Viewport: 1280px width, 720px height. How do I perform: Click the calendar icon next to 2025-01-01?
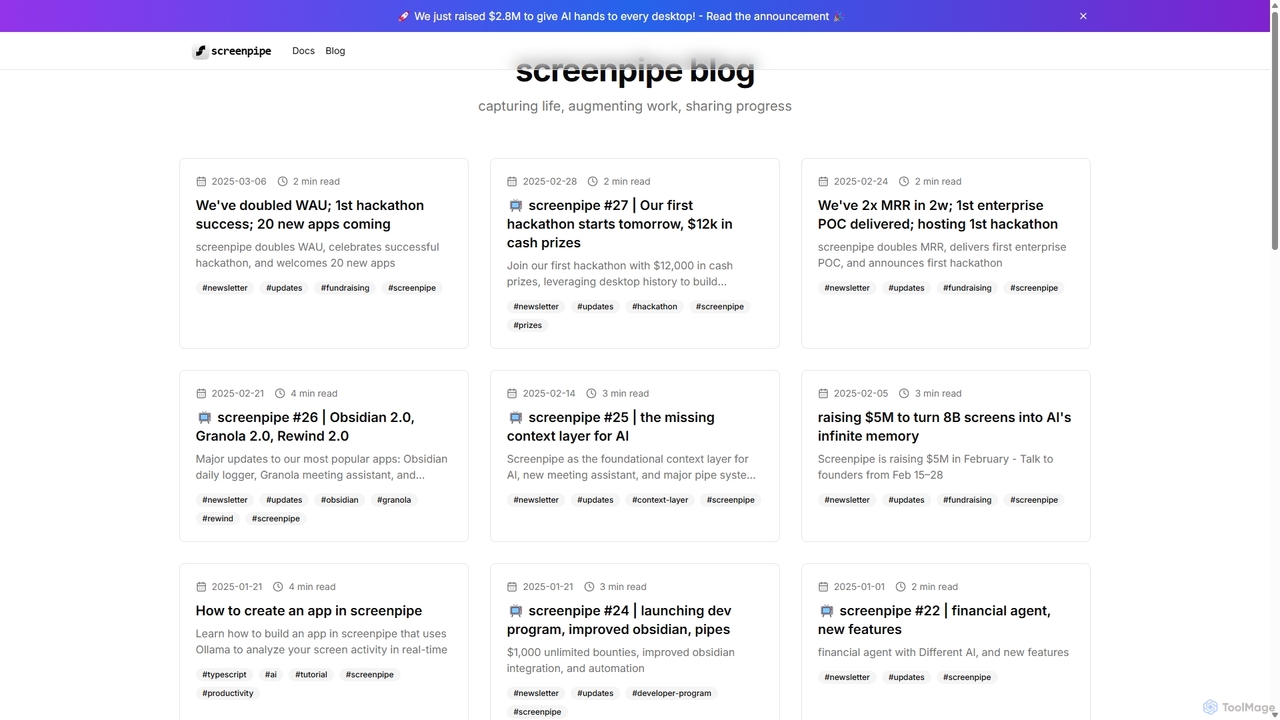(x=823, y=587)
